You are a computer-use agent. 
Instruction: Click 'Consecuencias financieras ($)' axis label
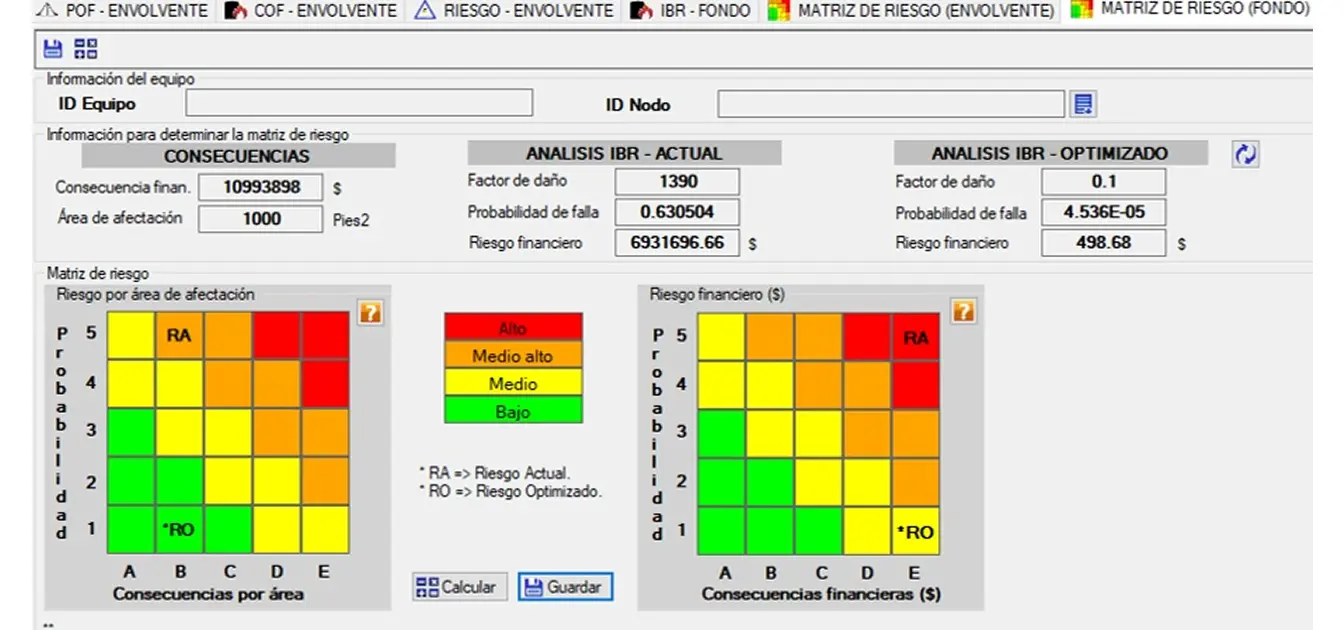[821, 594]
